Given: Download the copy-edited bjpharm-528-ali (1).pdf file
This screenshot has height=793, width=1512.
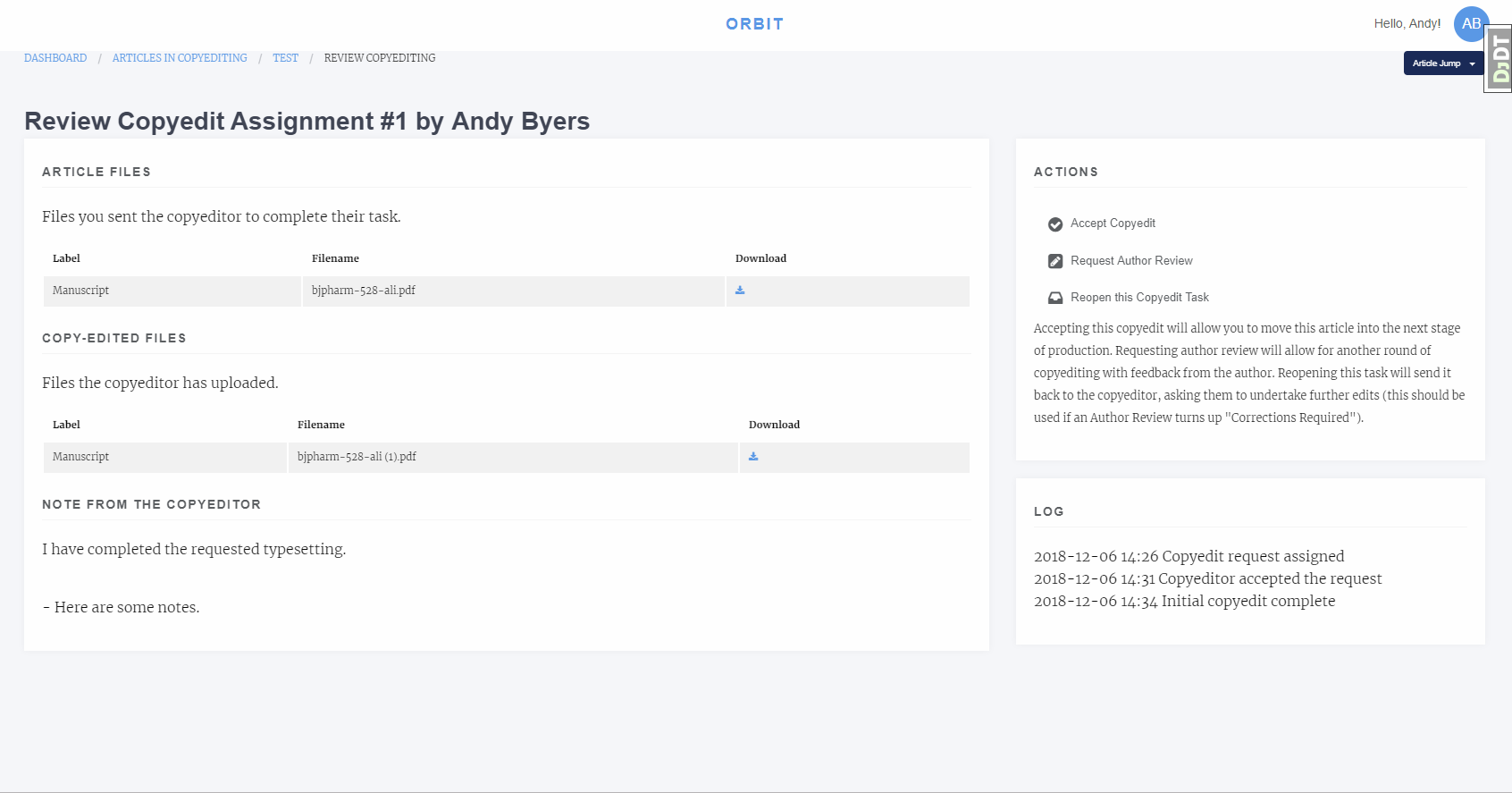Looking at the screenshot, I should click(x=753, y=457).
